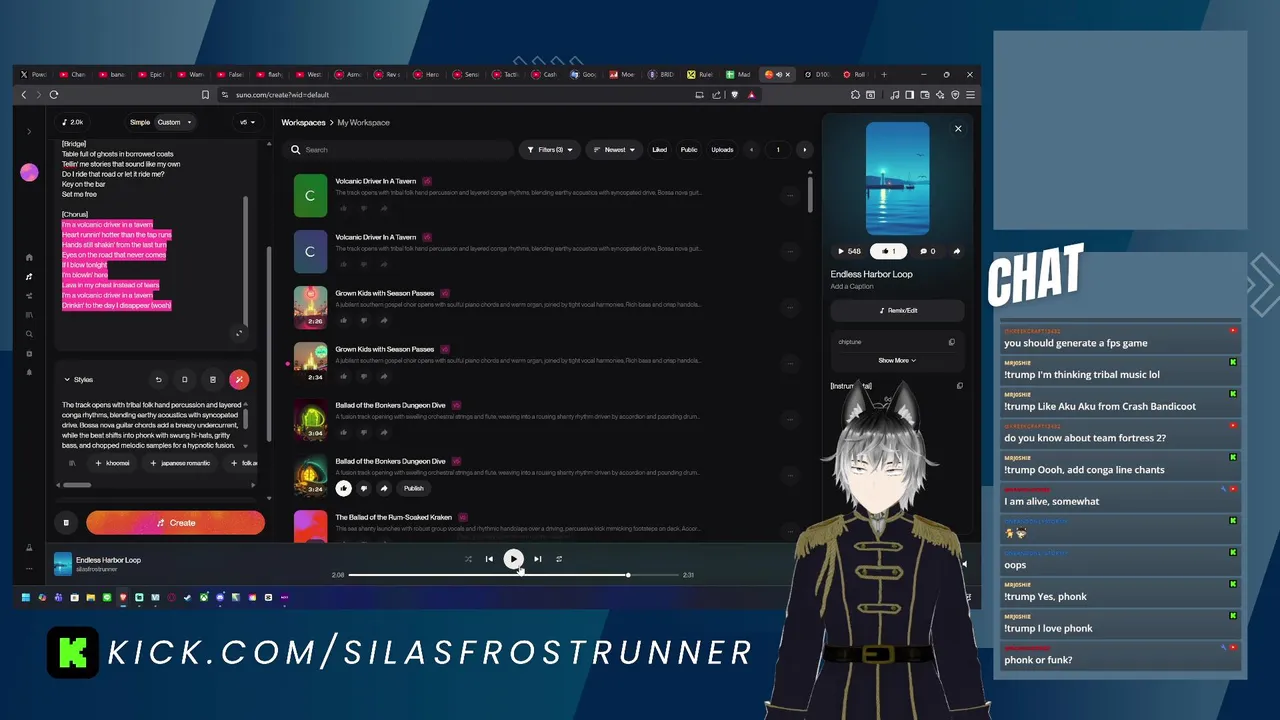Expand the lyrics editor fullscreen icon

coord(238,333)
